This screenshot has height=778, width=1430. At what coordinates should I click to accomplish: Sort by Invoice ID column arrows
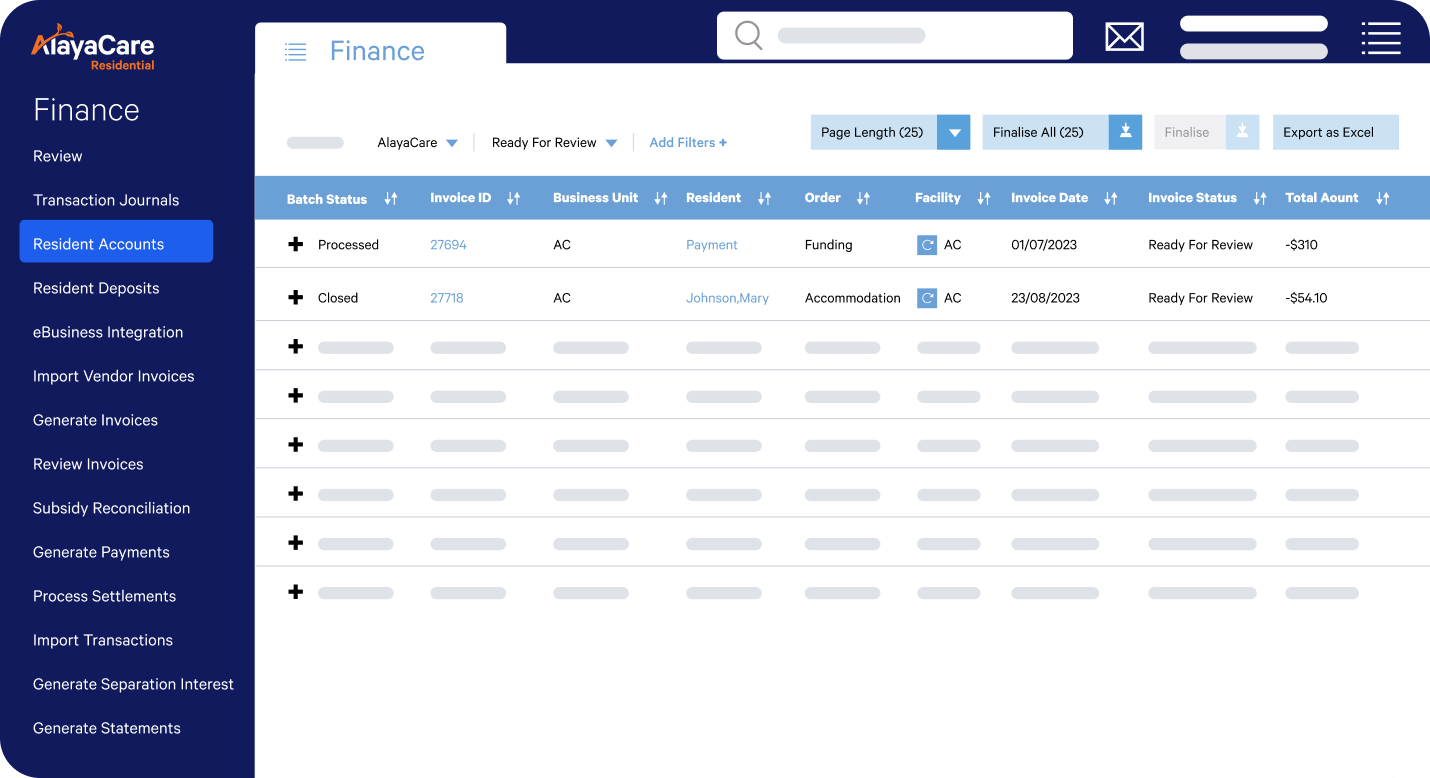tap(513, 199)
